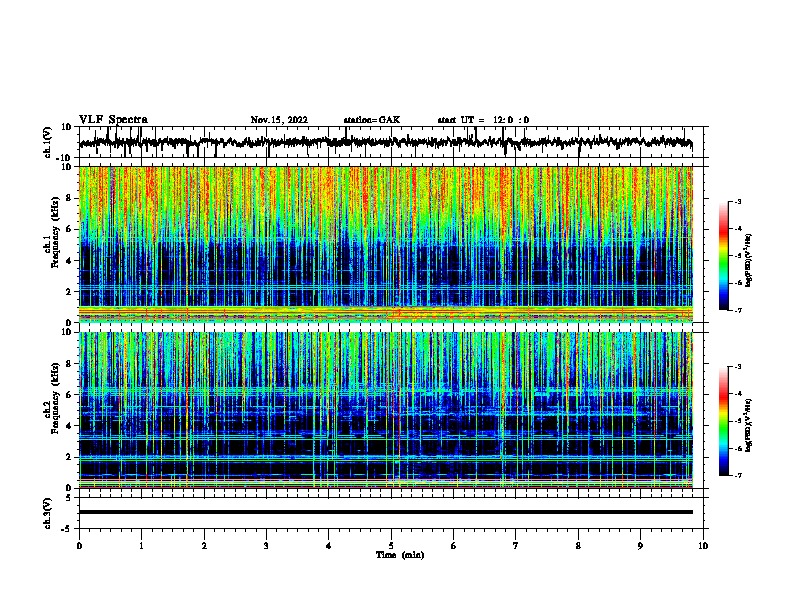The image size is (792, 612).
Task: Click the 'VLF Spectra' plot title
Action: 113,120
